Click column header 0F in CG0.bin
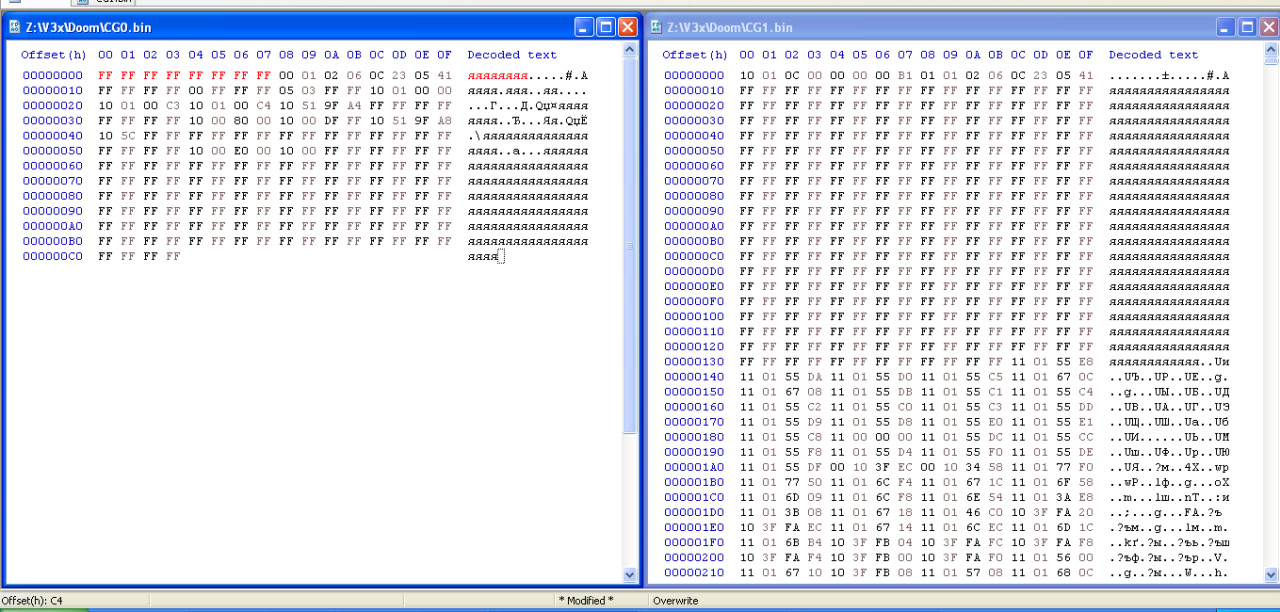Image resolution: width=1280 pixels, height=612 pixels. click(x=445, y=55)
